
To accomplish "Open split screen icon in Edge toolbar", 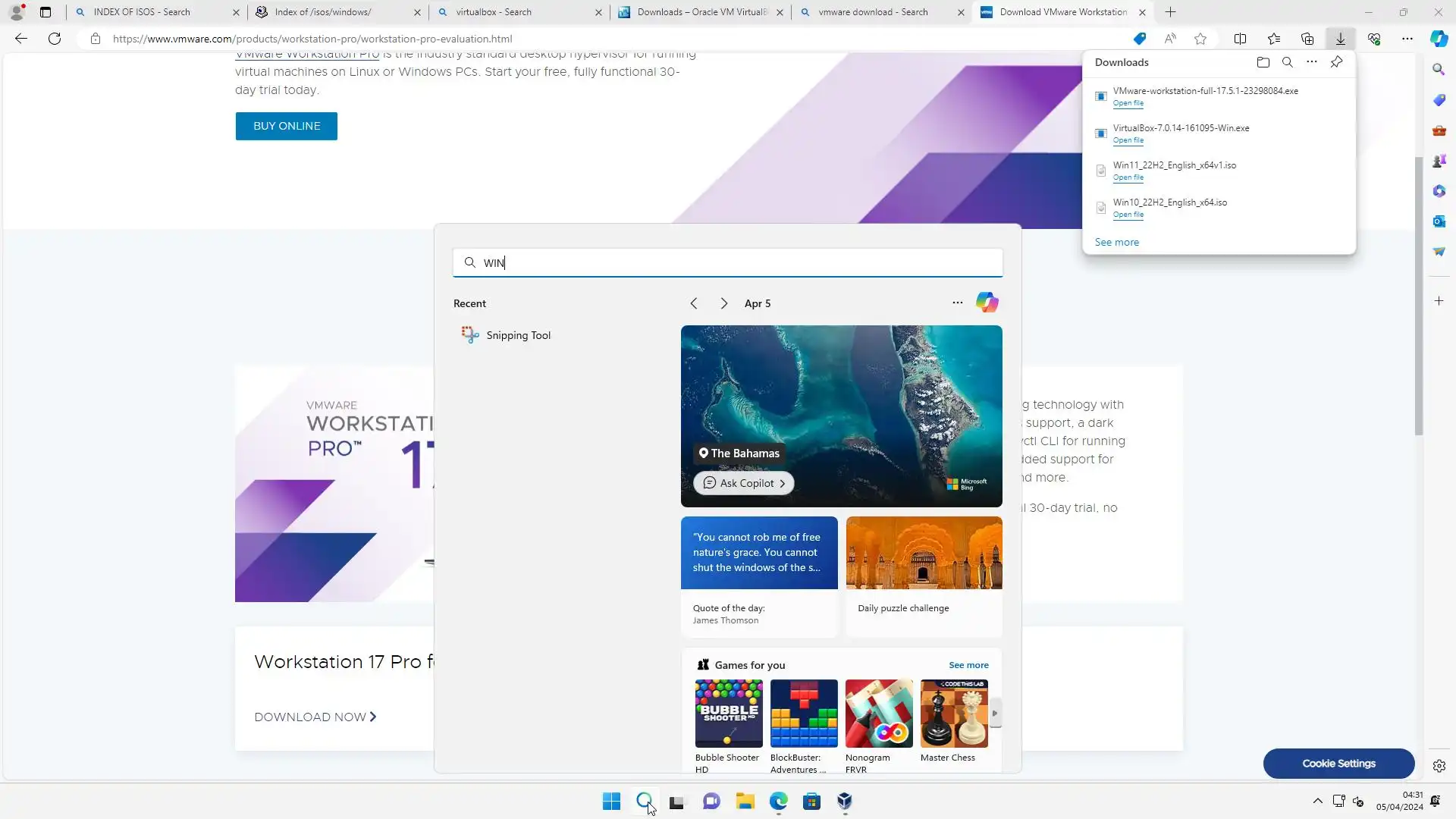I will pyautogui.click(x=1240, y=39).
